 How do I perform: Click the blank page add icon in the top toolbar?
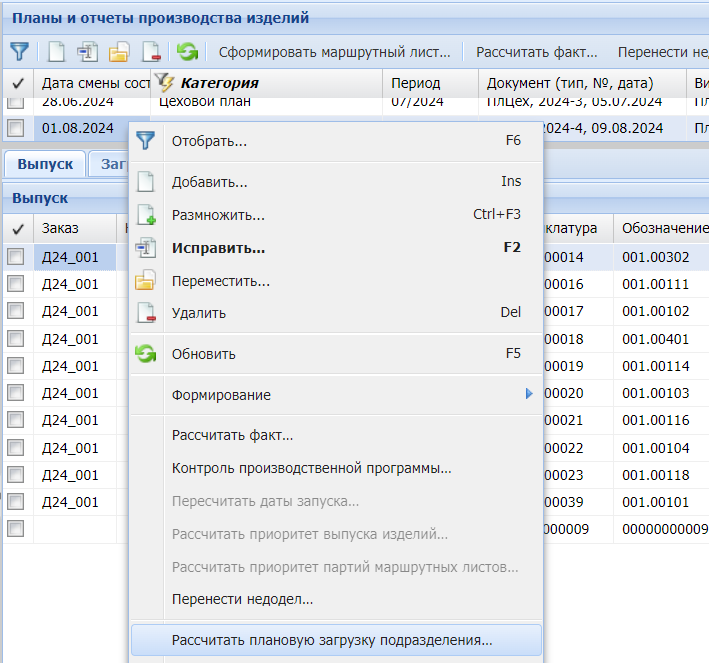[x=57, y=51]
